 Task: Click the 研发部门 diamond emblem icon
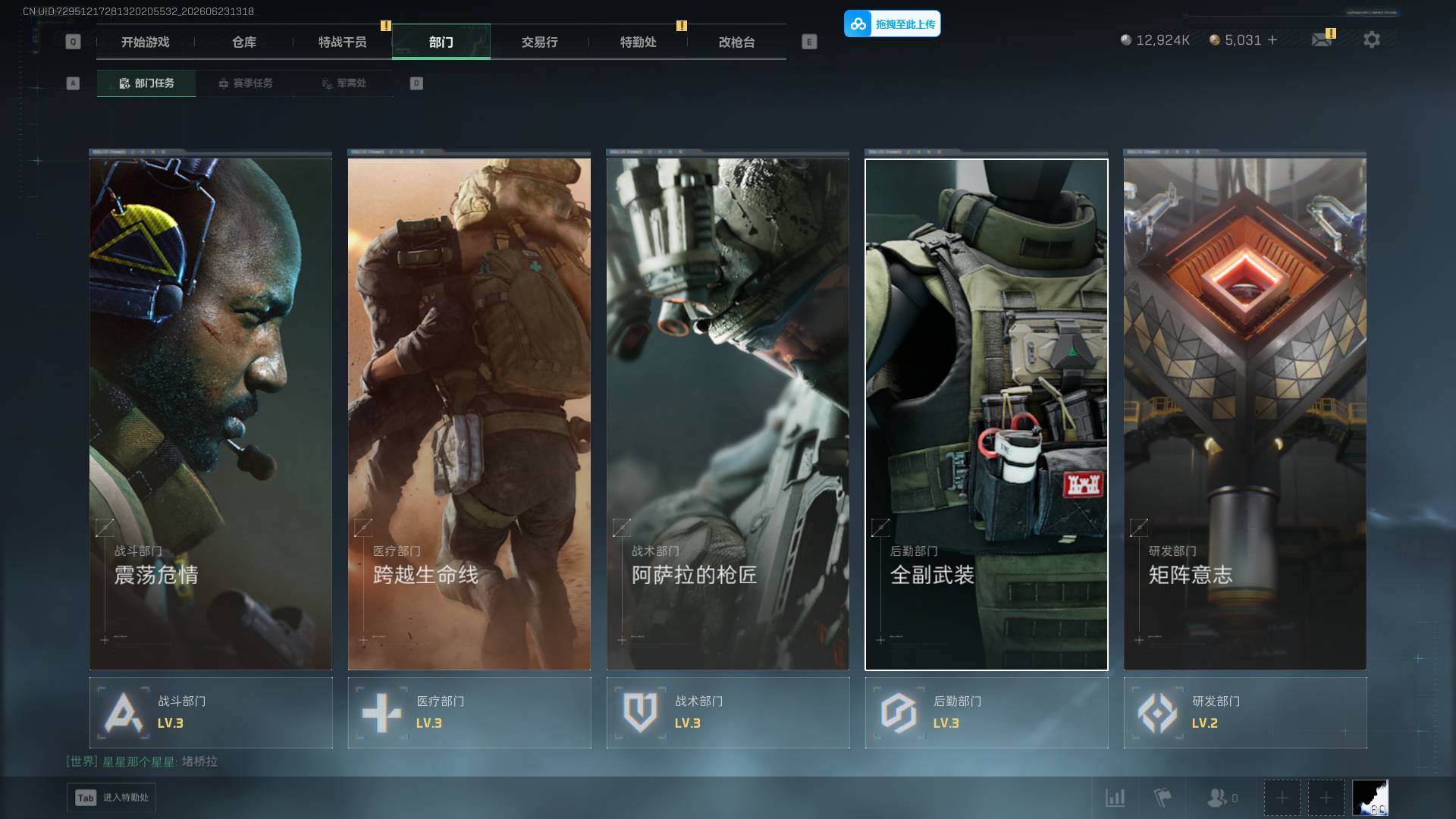coord(1158,713)
